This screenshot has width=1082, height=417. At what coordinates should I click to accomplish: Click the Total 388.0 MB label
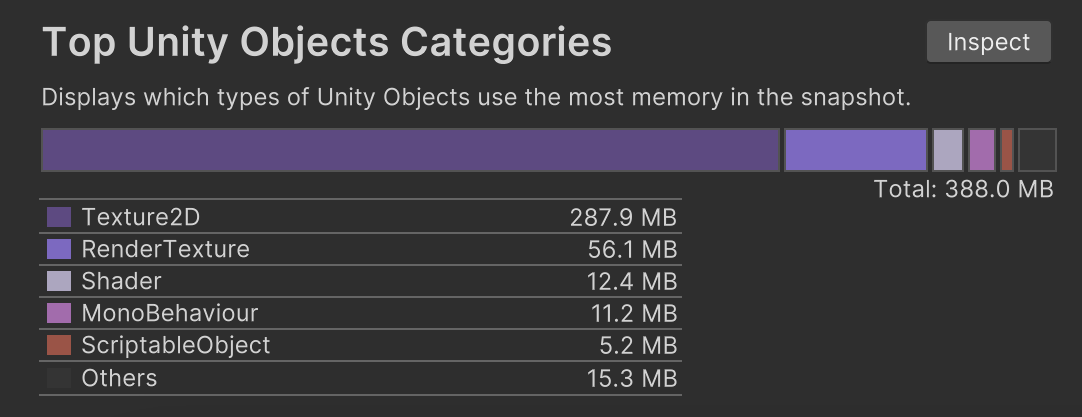coord(963,189)
